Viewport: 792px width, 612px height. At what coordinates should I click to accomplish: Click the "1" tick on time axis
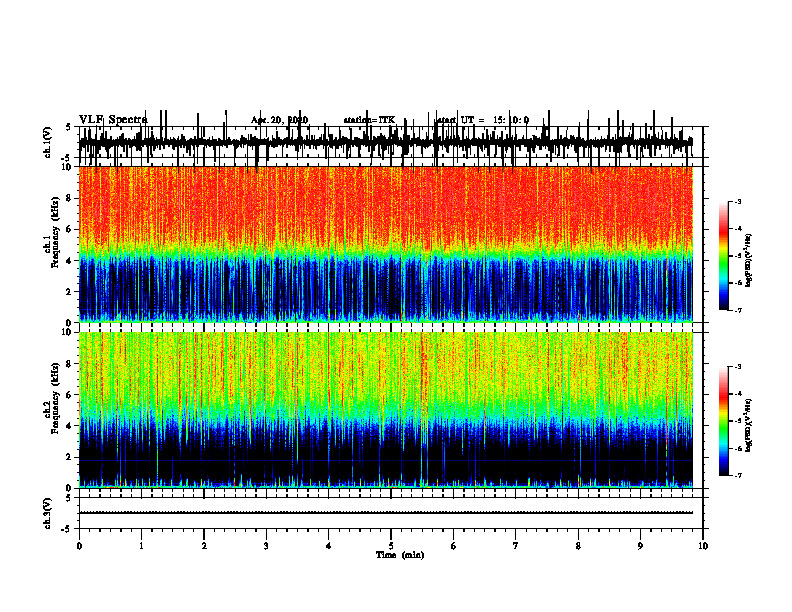[x=141, y=546]
